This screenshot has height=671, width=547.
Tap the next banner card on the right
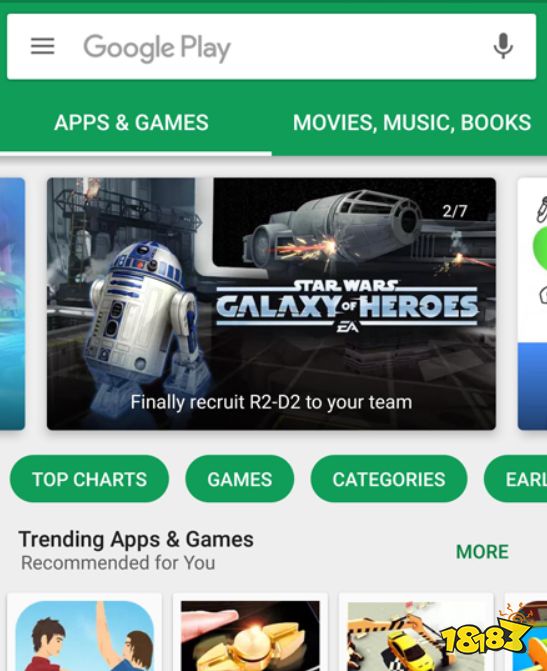[x=532, y=303]
